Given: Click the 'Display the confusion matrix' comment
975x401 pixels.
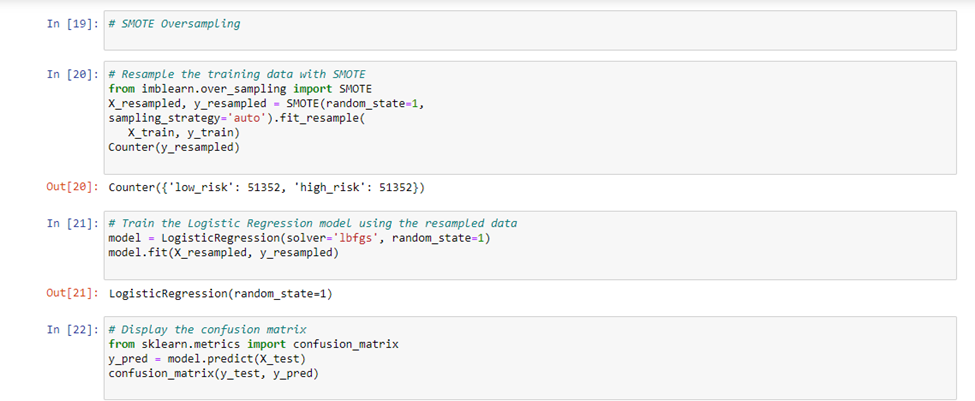Looking at the screenshot, I should coord(207,330).
